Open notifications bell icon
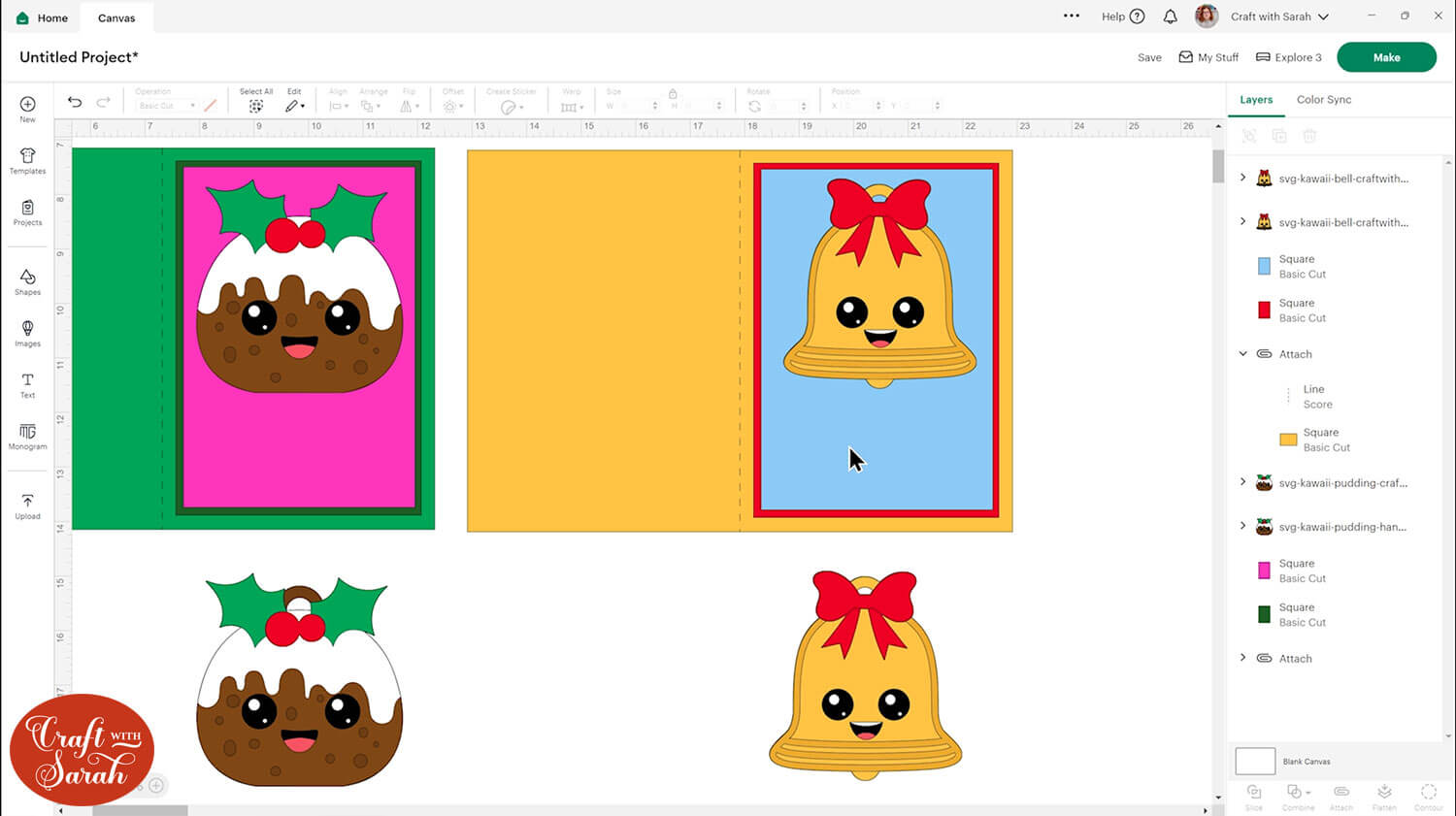Screen dimensions: 1456x816 pos(1170,16)
